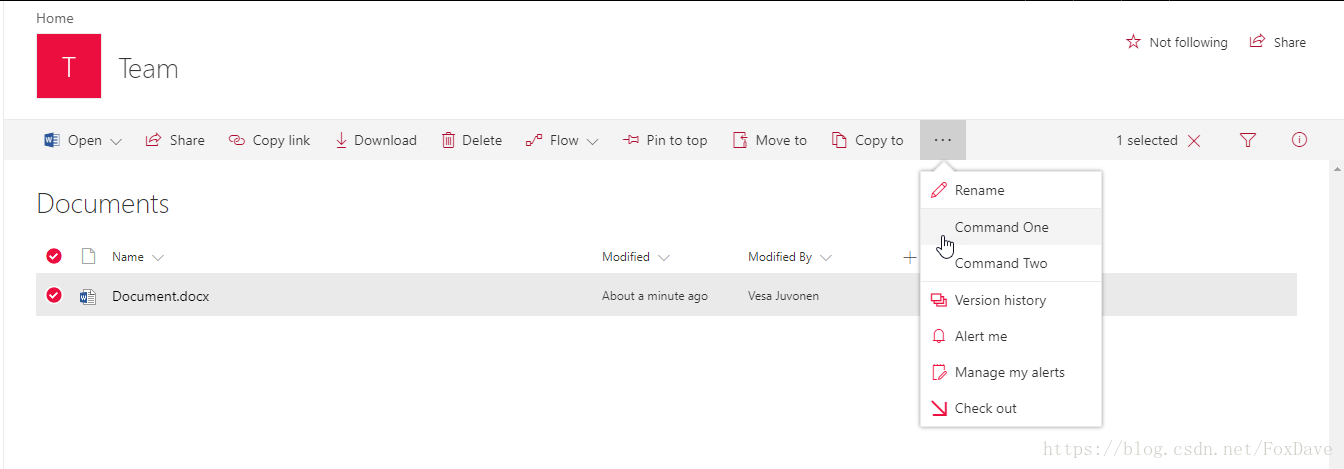Click the About a minute ago cell
The height and width of the screenshot is (469, 1344).
tap(655, 296)
